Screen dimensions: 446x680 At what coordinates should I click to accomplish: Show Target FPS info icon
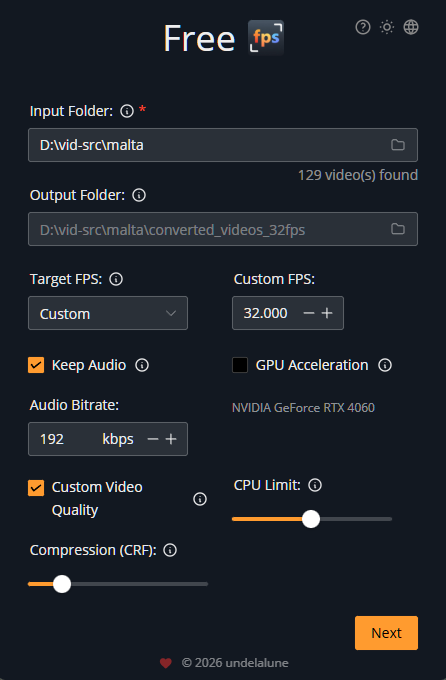(116, 279)
